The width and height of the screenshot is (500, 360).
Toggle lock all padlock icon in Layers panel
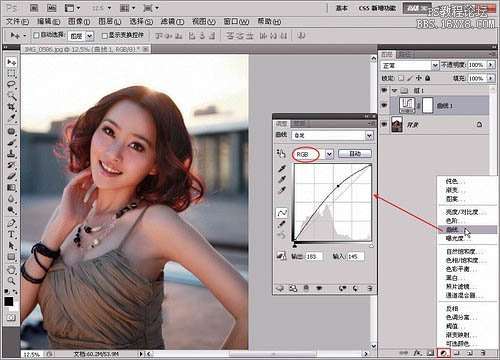428,78
